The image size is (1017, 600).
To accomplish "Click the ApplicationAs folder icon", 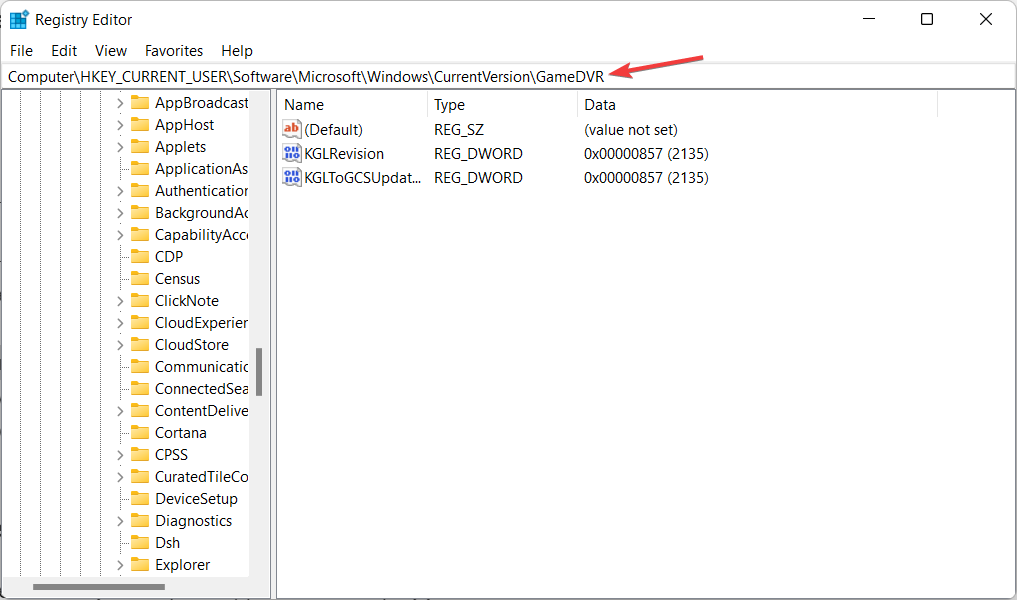I will (x=139, y=169).
